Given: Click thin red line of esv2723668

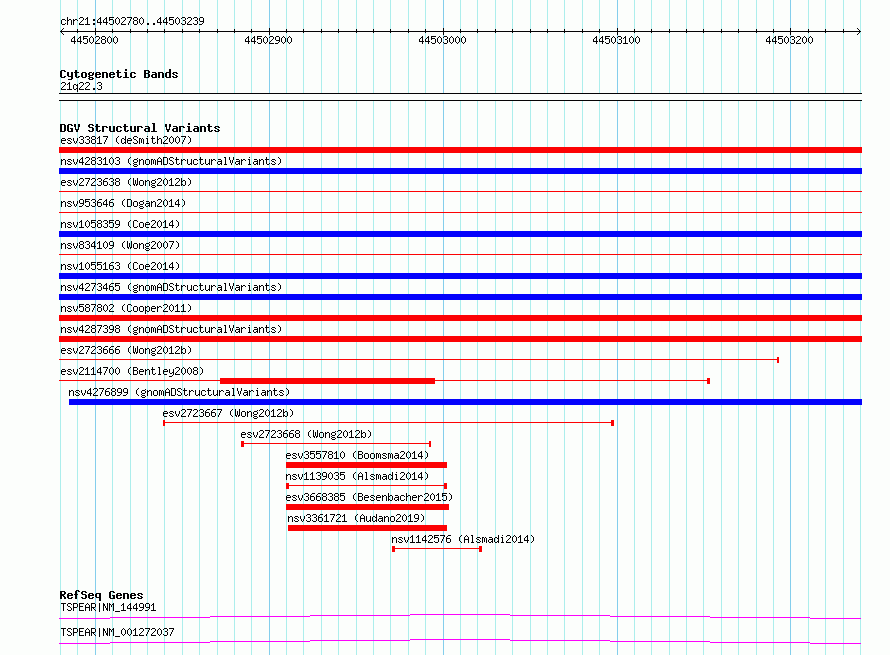Looking at the screenshot, I should [x=336, y=444].
